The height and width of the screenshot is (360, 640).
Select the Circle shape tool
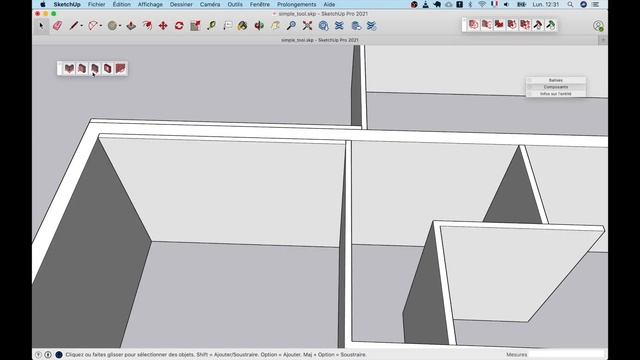pos(112,26)
